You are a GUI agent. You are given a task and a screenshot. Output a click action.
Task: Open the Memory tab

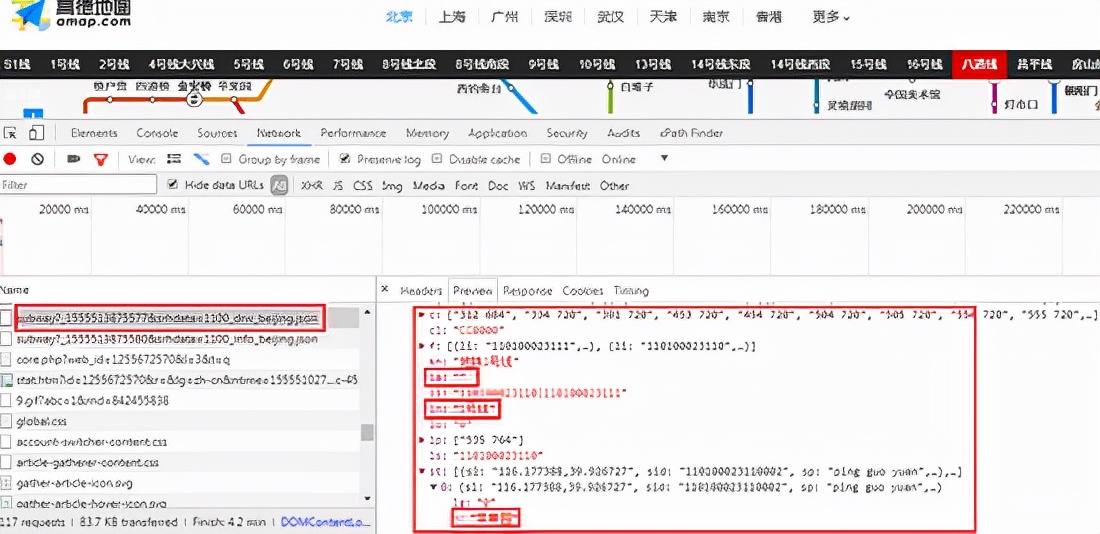click(x=427, y=133)
